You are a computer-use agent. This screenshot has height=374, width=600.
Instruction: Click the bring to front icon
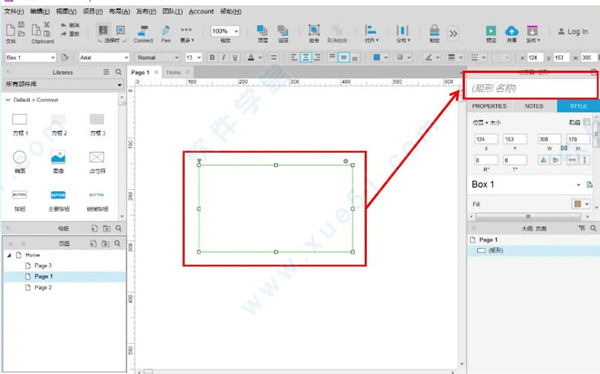pyautogui.click(x=262, y=31)
